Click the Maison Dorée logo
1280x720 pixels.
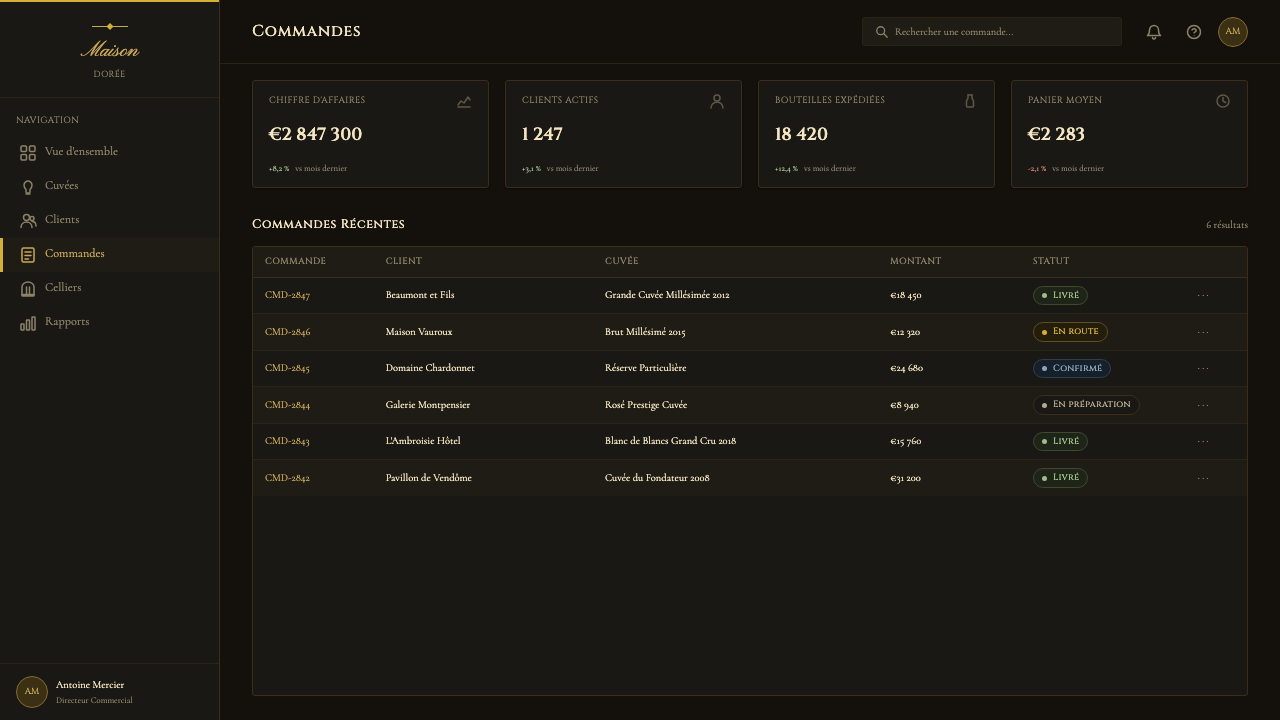pos(109,50)
